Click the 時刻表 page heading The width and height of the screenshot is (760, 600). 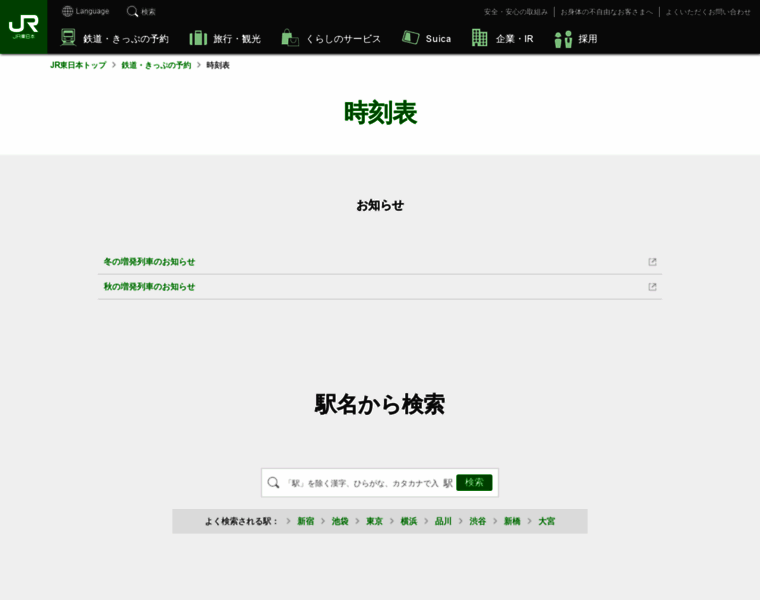[380, 113]
